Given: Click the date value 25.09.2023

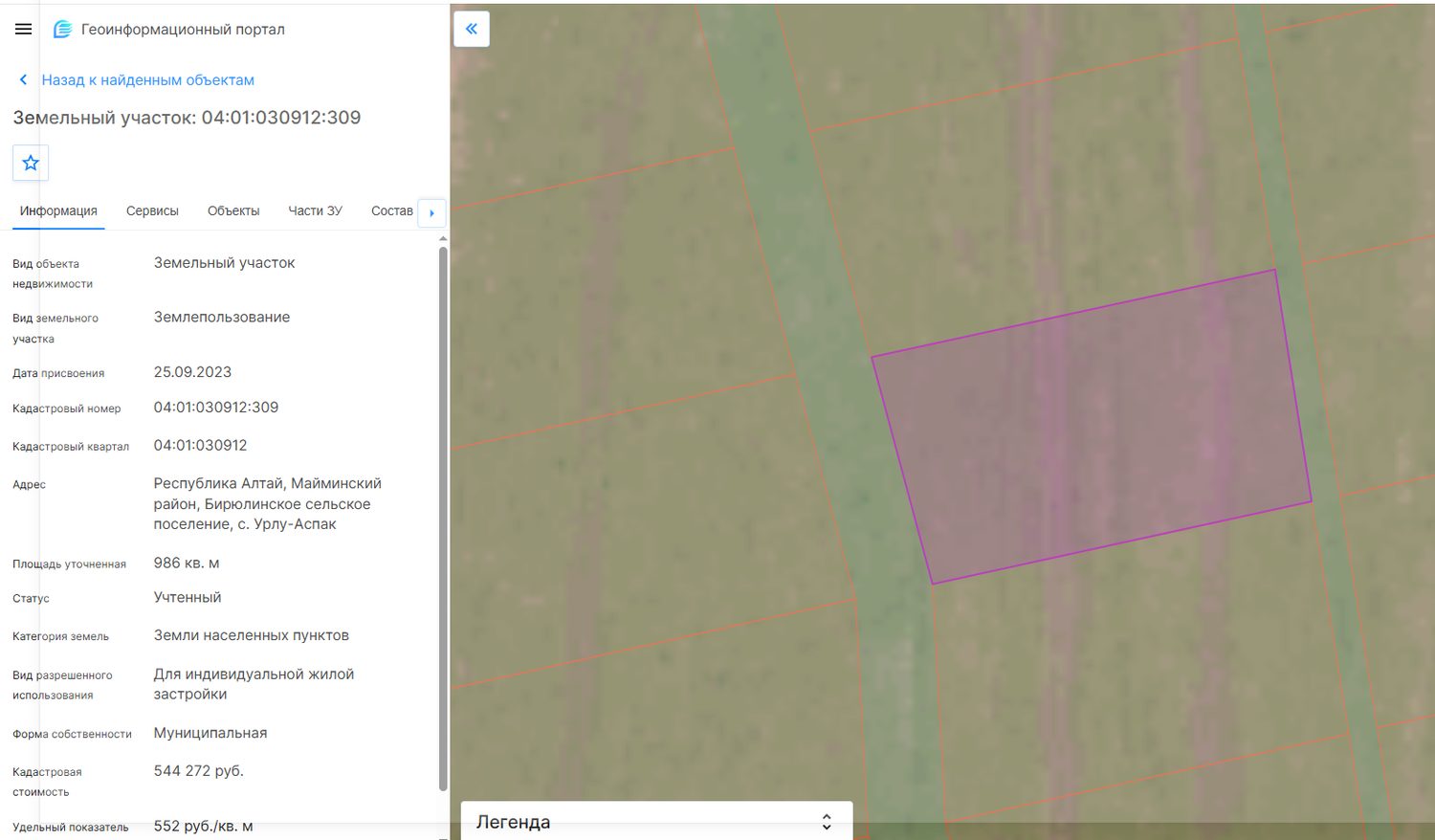Looking at the screenshot, I should point(192,372).
